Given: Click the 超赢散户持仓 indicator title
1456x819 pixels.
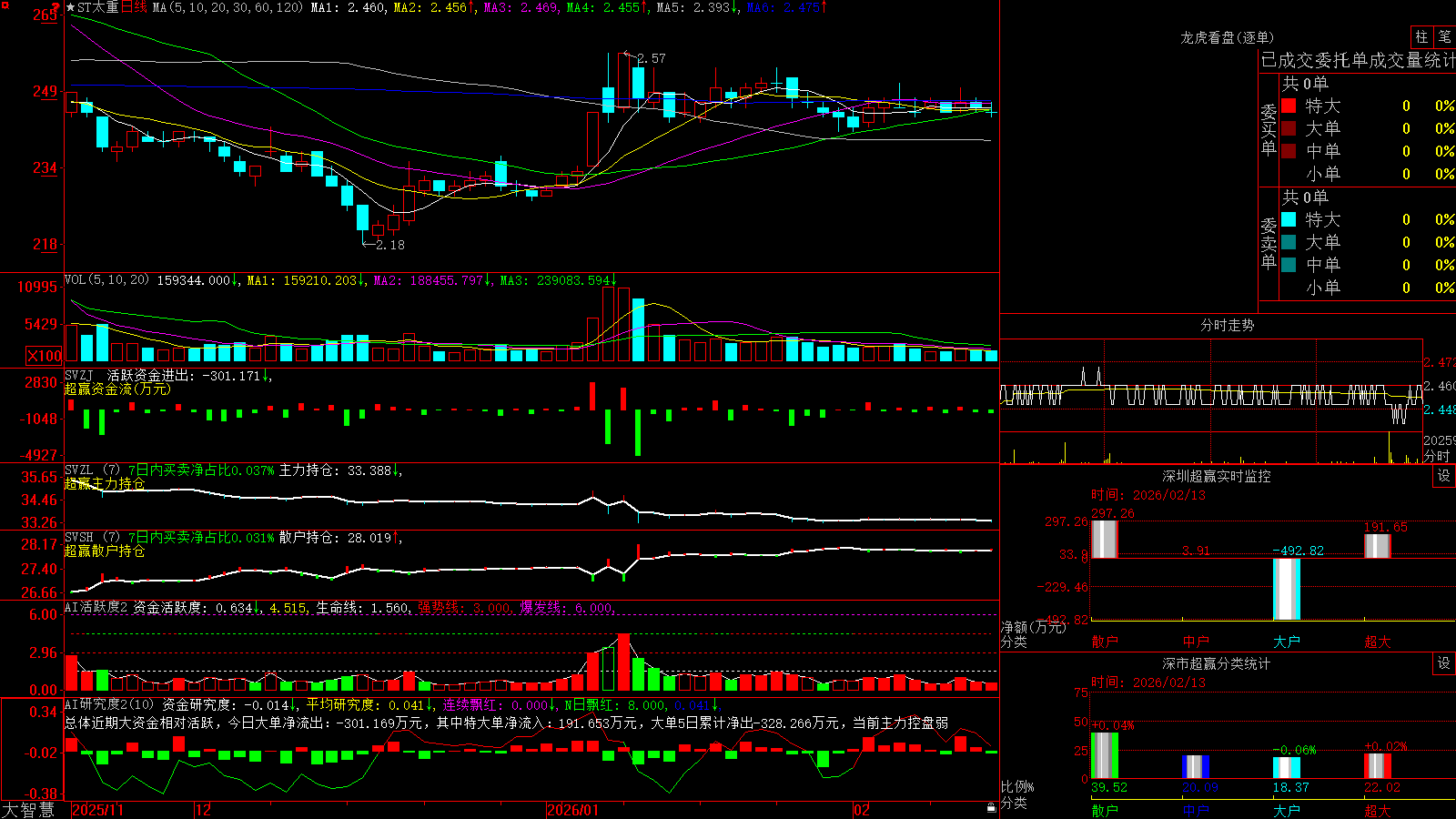Looking at the screenshot, I should [x=105, y=551].
